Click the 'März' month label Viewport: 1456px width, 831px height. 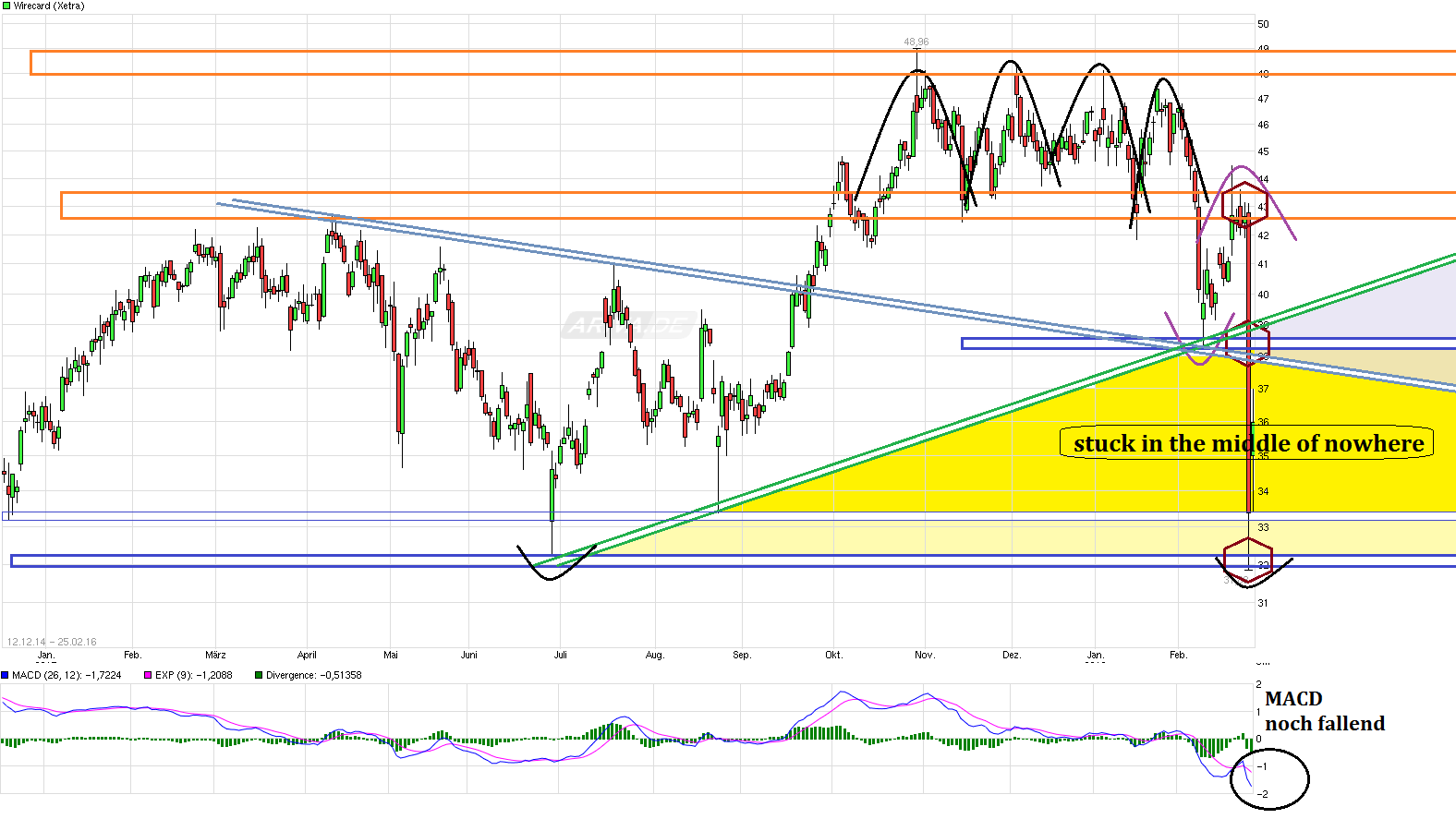point(215,655)
